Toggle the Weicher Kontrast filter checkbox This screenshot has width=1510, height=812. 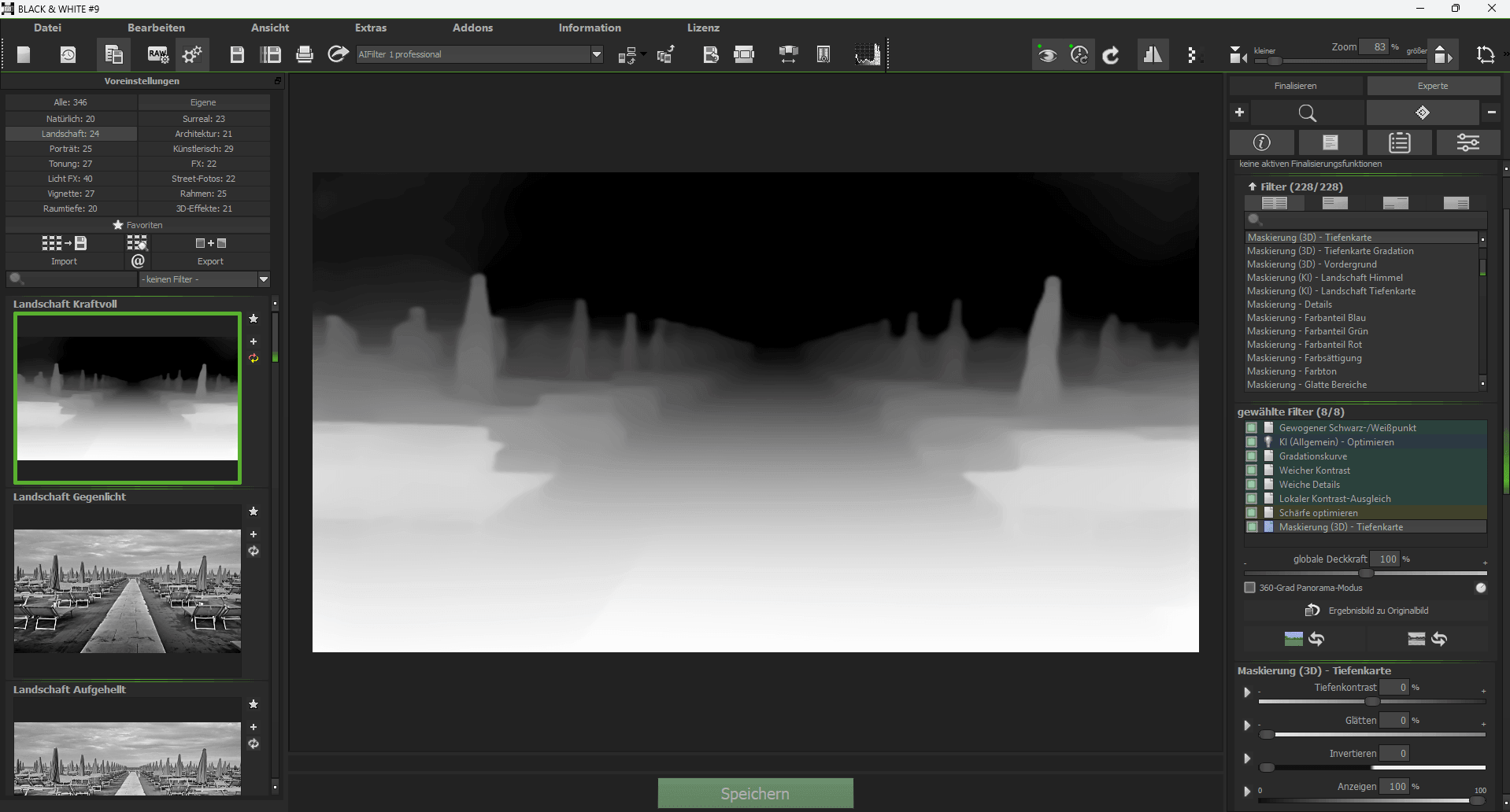click(1251, 471)
